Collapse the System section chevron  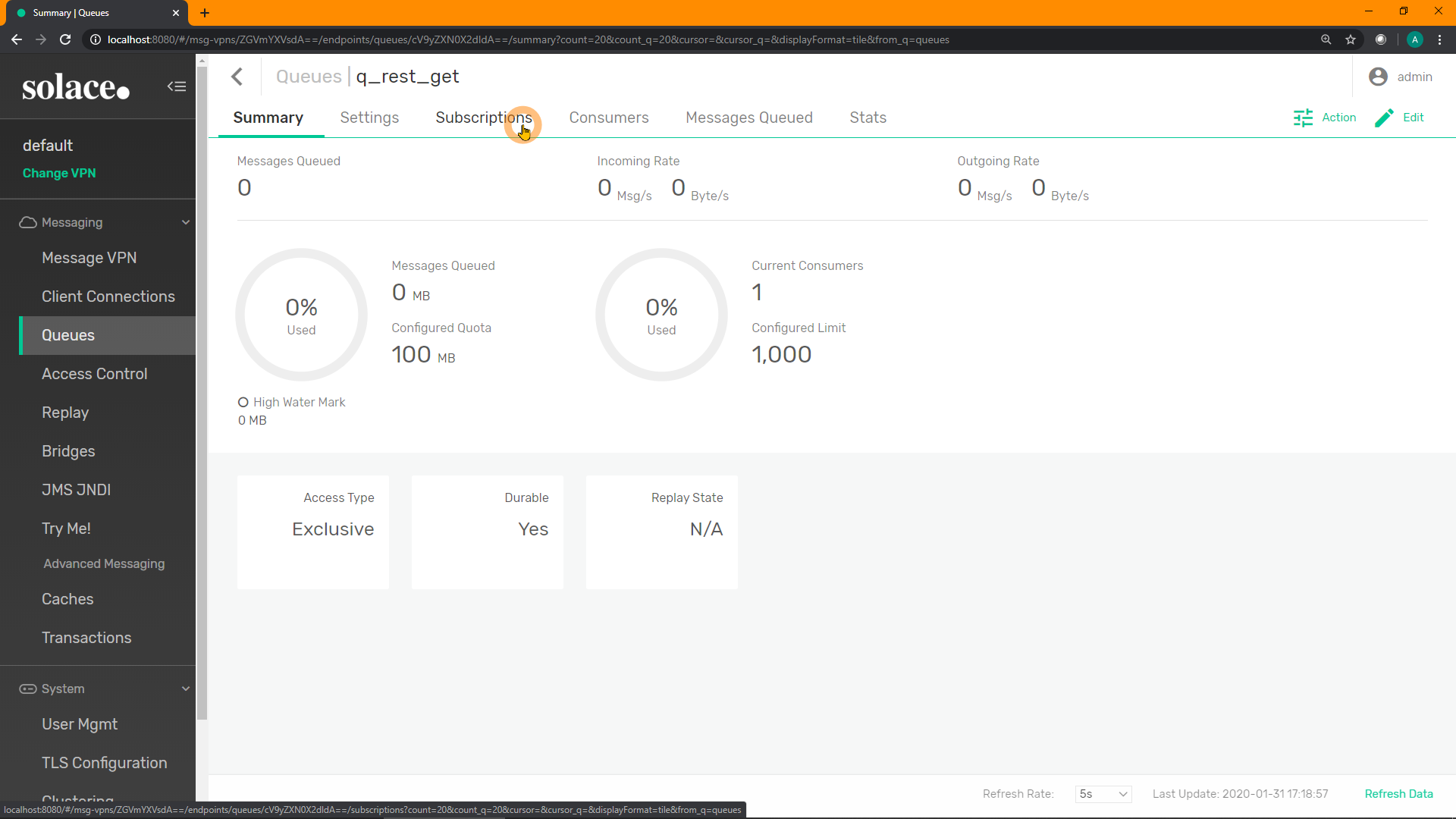tap(186, 689)
